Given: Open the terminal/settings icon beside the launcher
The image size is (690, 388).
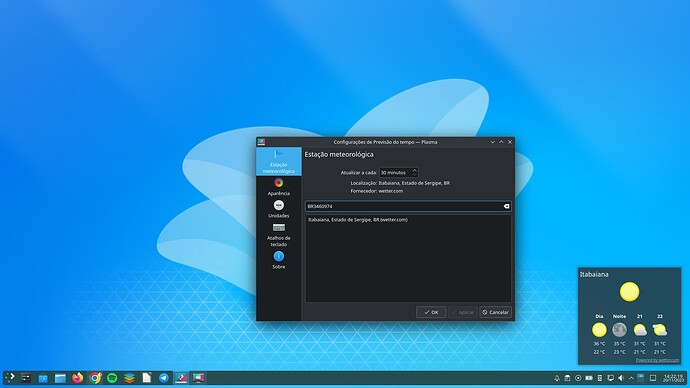Looking at the screenshot, I should point(26,378).
